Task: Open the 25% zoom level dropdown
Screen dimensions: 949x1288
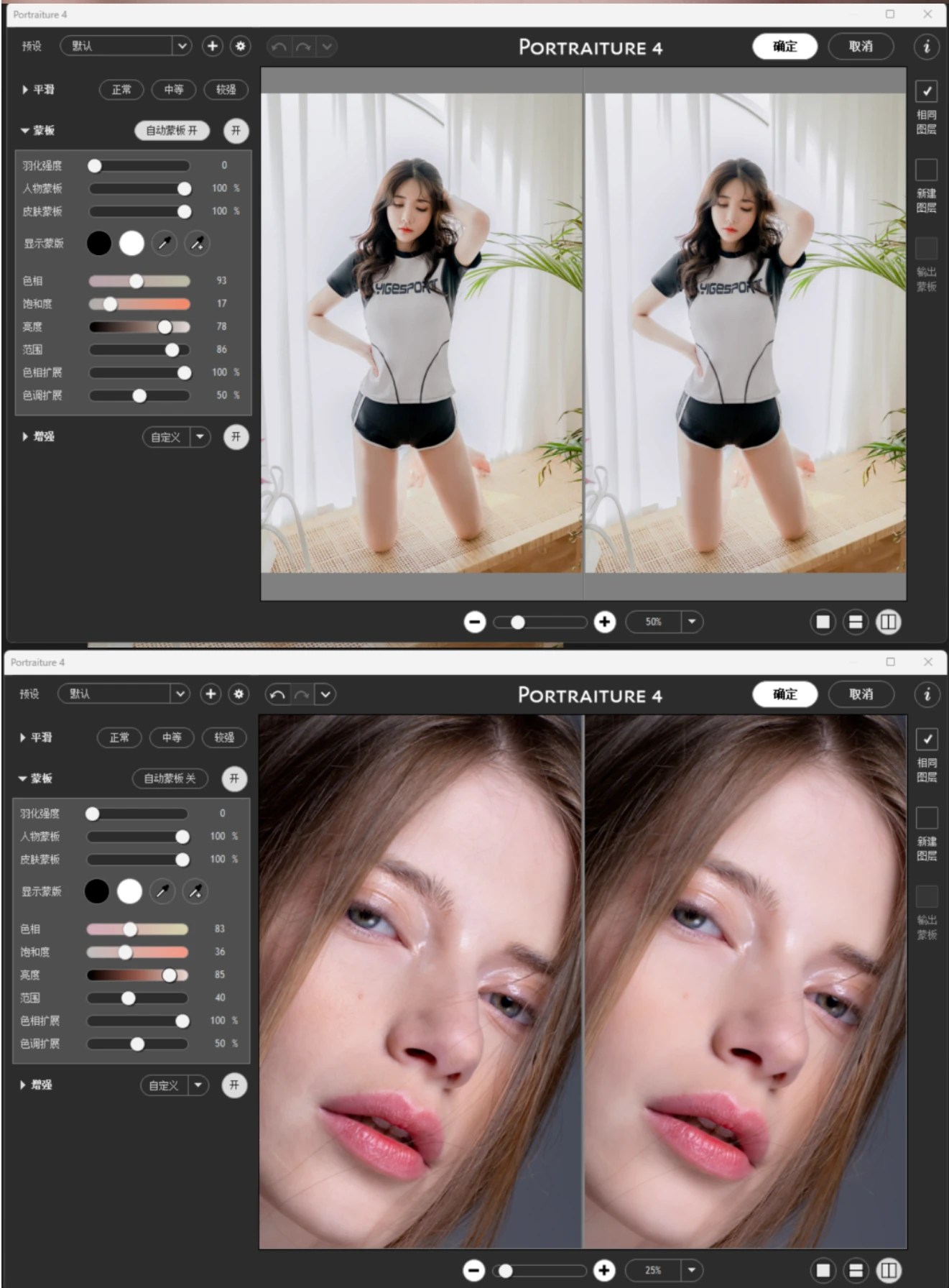Action: click(691, 1270)
